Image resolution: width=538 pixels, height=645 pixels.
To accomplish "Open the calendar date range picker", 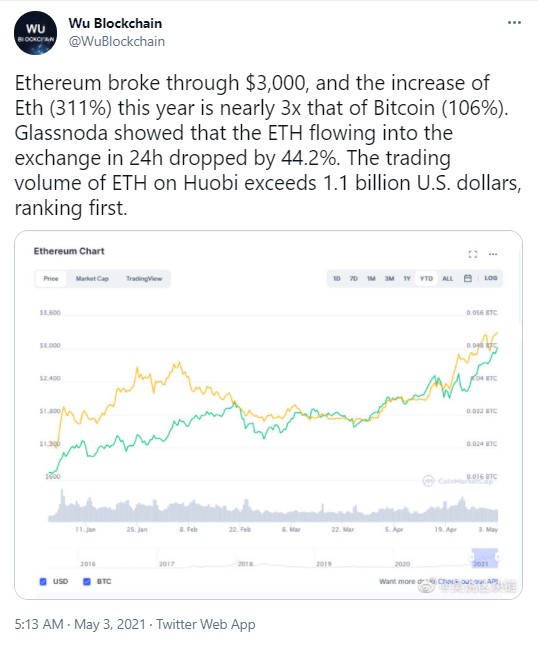I will (x=468, y=278).
